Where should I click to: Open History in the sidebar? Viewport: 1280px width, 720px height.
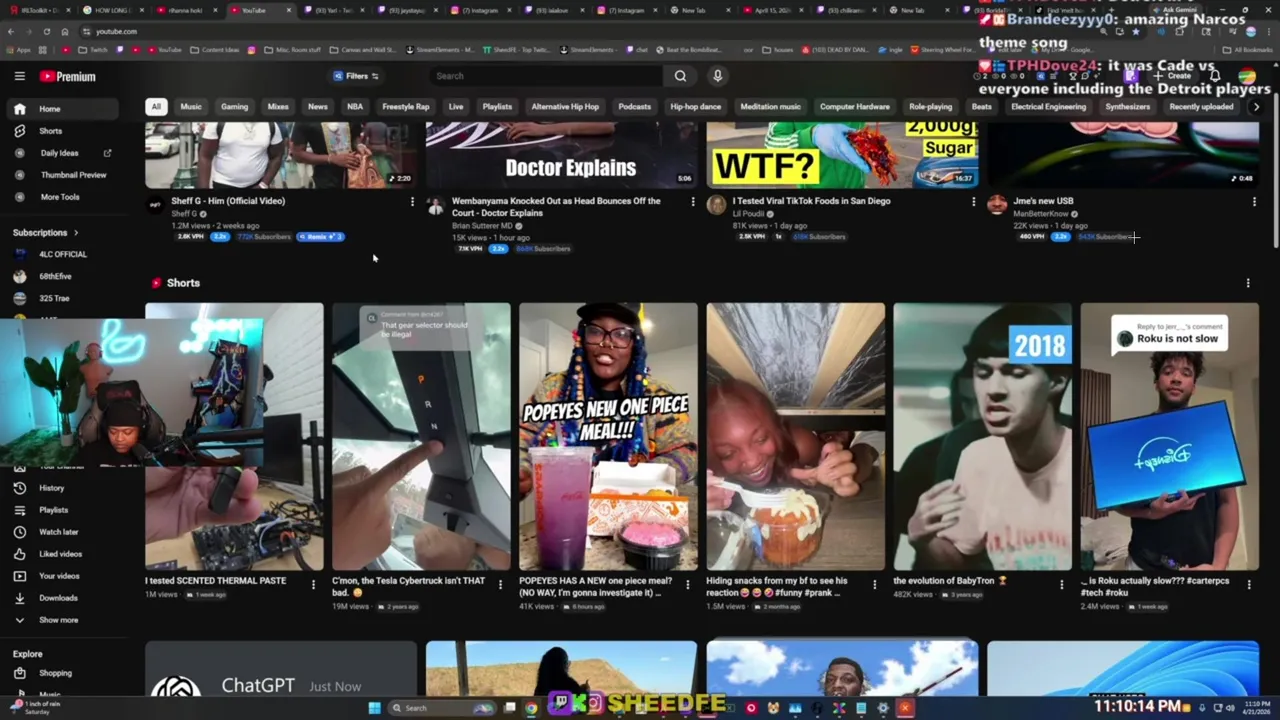pos(65,488)
